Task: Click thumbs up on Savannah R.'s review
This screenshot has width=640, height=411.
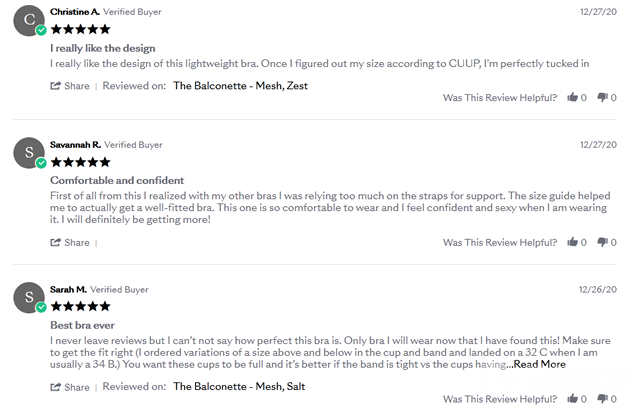Action: coord(573,242)
